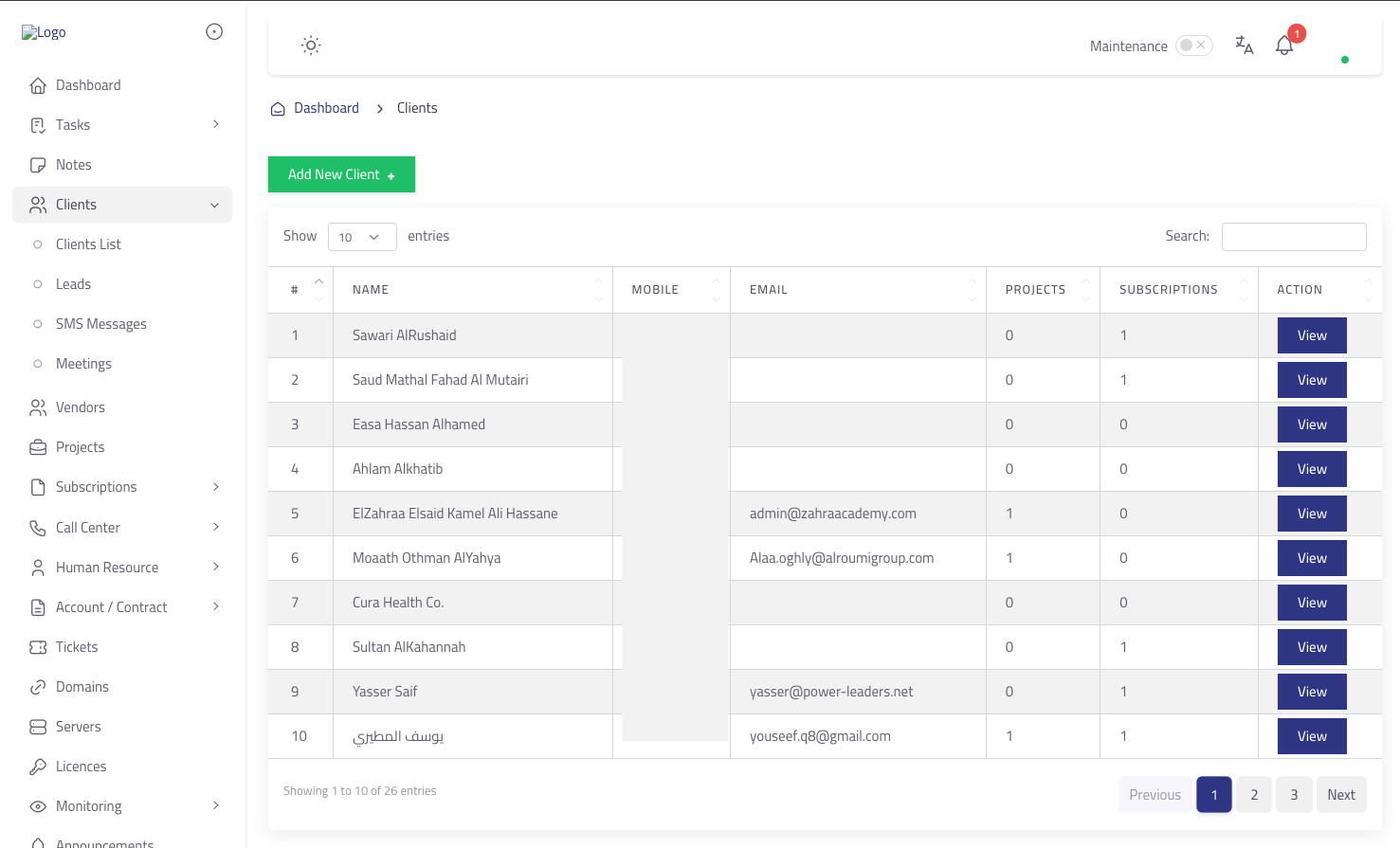Click the light theme sun icon

[x=311, y=45]
